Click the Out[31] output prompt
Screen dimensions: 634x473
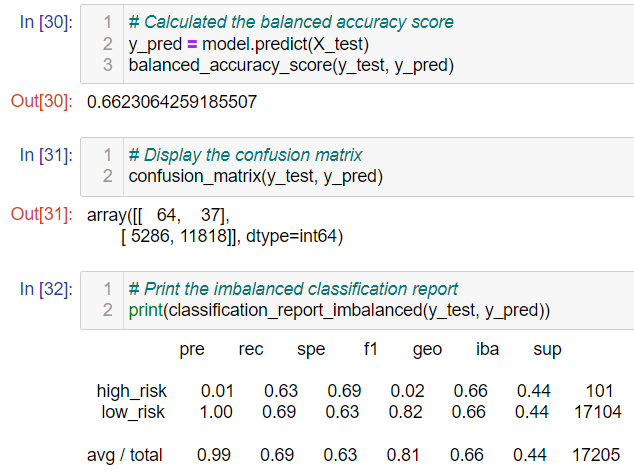pos(42,214)
